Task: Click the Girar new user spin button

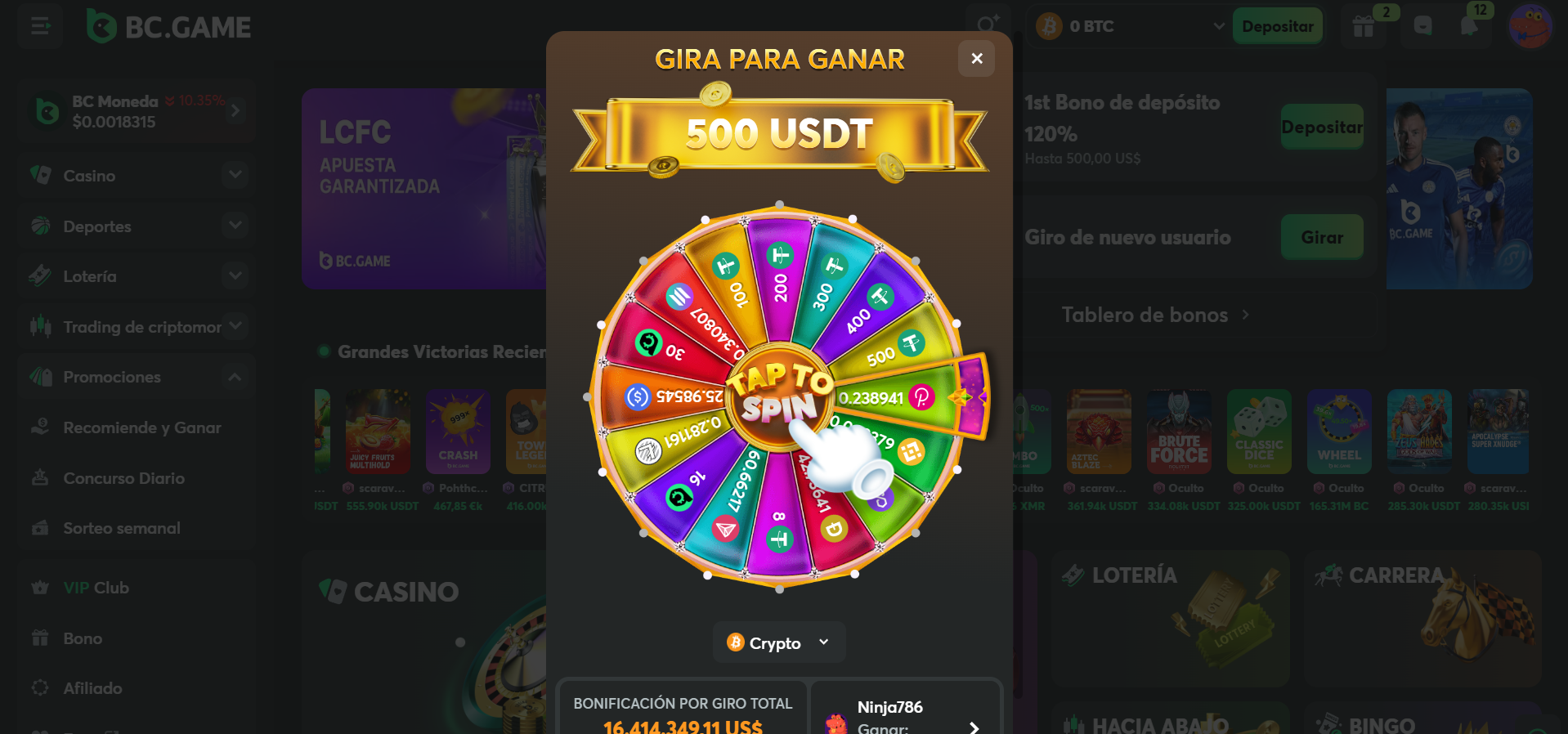Action: pos(1322,237)
